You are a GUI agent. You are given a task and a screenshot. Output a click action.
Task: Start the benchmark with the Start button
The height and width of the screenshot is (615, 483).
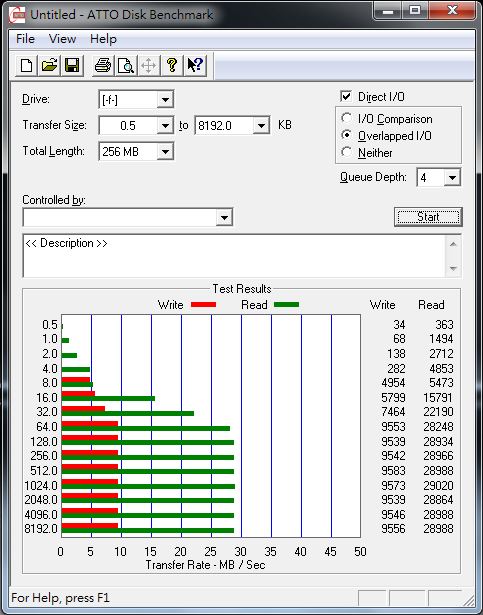(x=428, y=217)
